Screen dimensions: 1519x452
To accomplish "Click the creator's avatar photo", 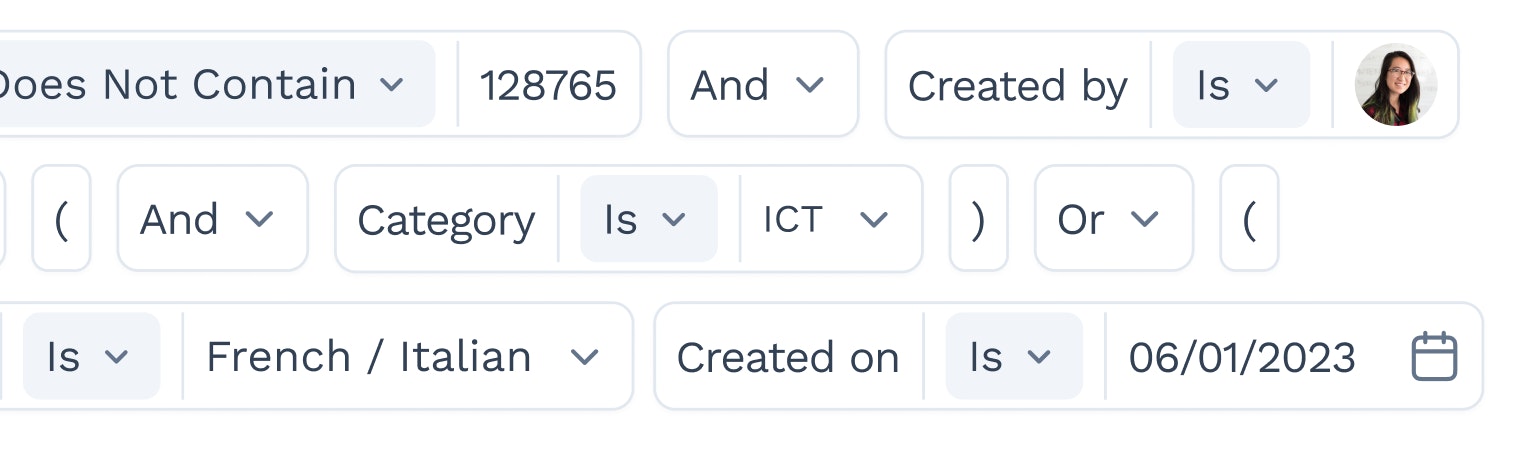I will click(1396, 85).
